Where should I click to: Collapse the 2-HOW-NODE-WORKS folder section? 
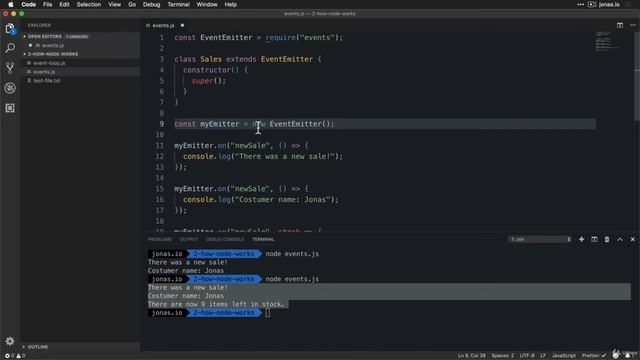(x=24, y=54)
